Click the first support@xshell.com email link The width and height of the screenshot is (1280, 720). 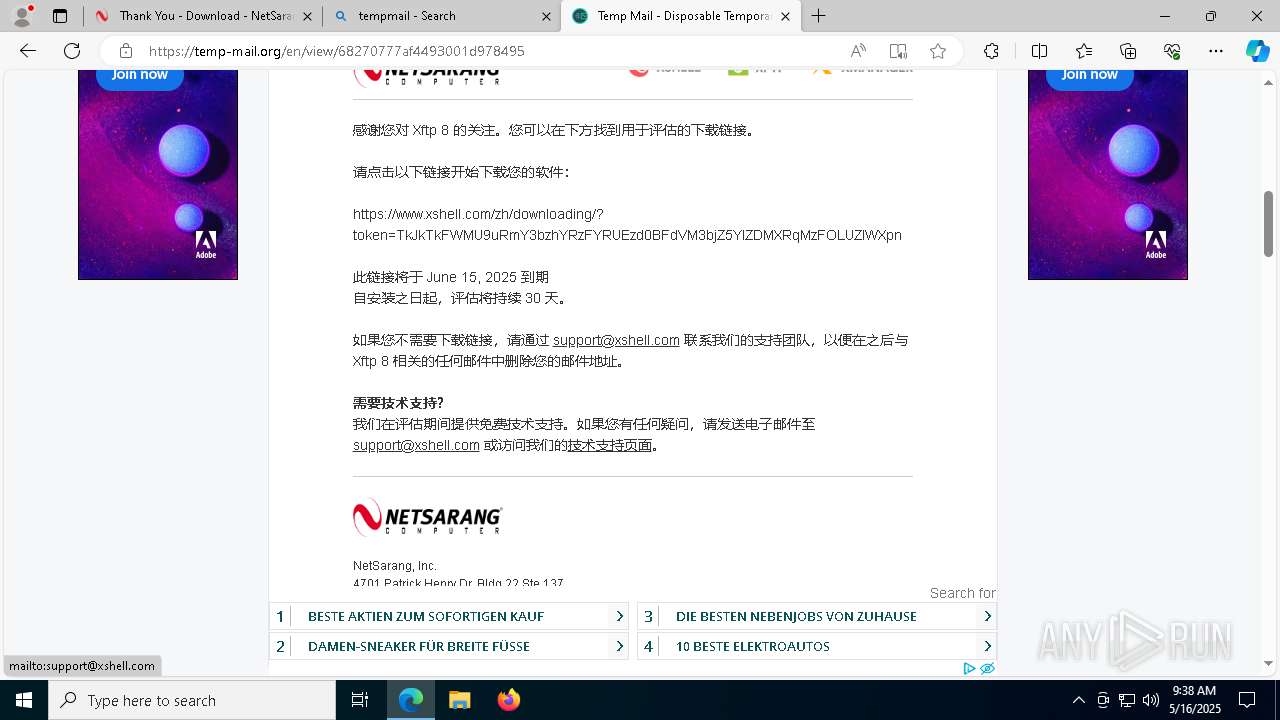[616, 340]
